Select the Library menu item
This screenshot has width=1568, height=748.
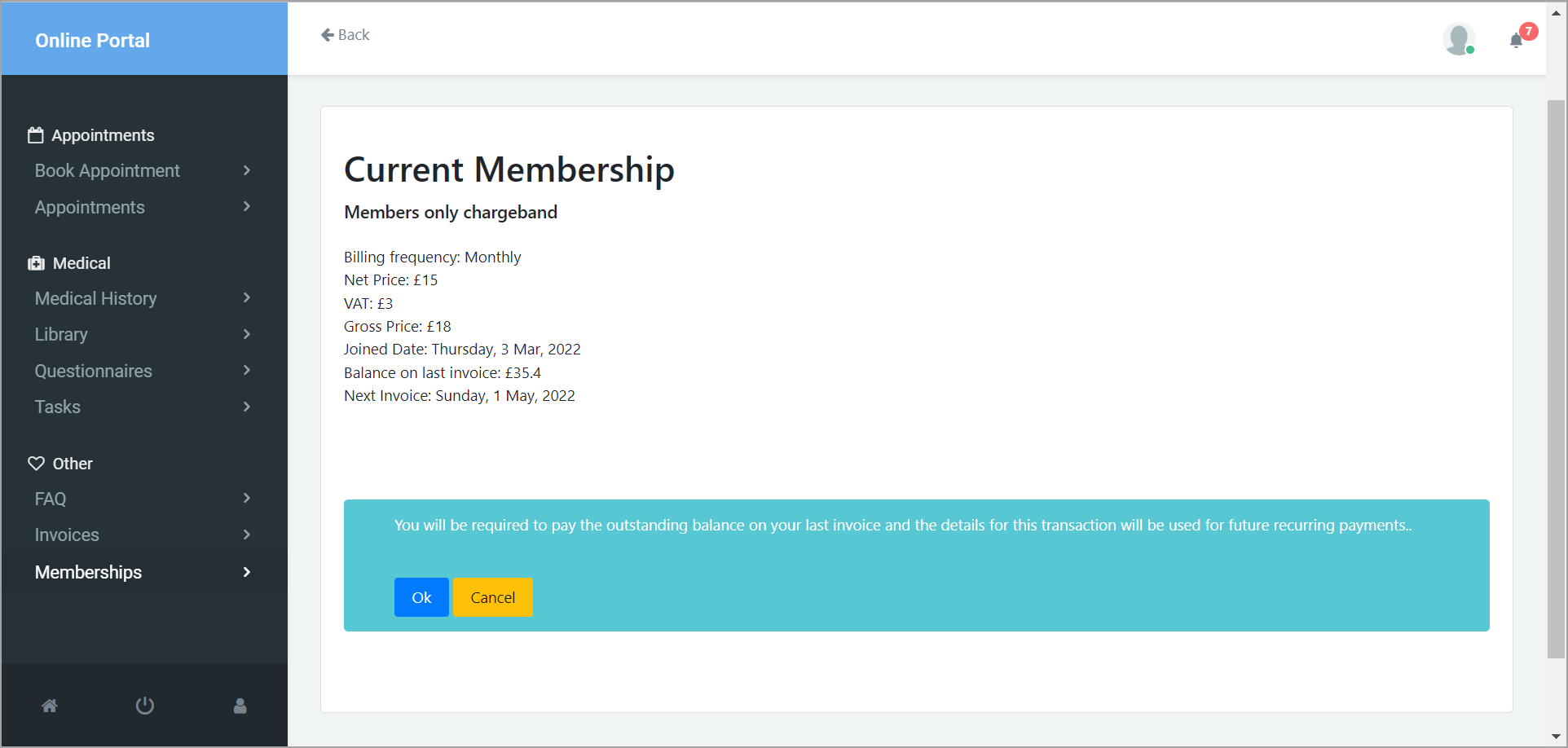tap(144, 334)
